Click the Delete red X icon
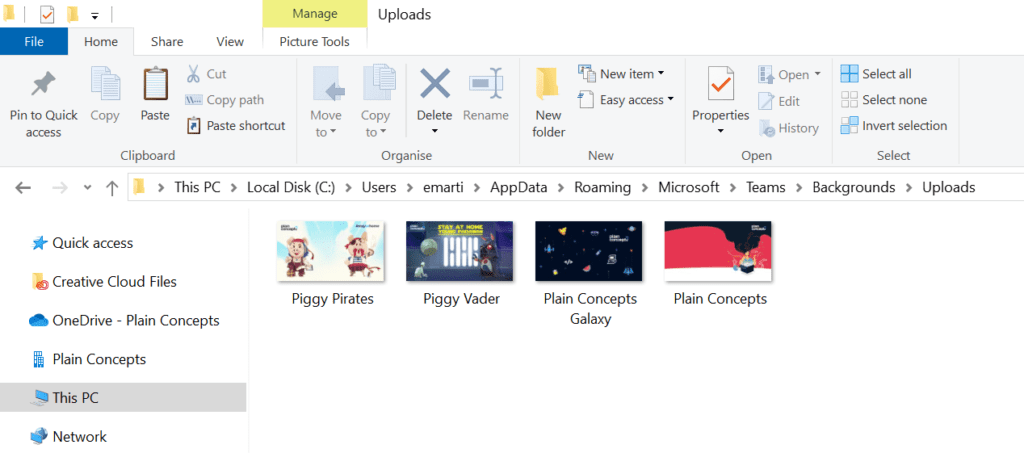1024x453 pixels. 434,85
